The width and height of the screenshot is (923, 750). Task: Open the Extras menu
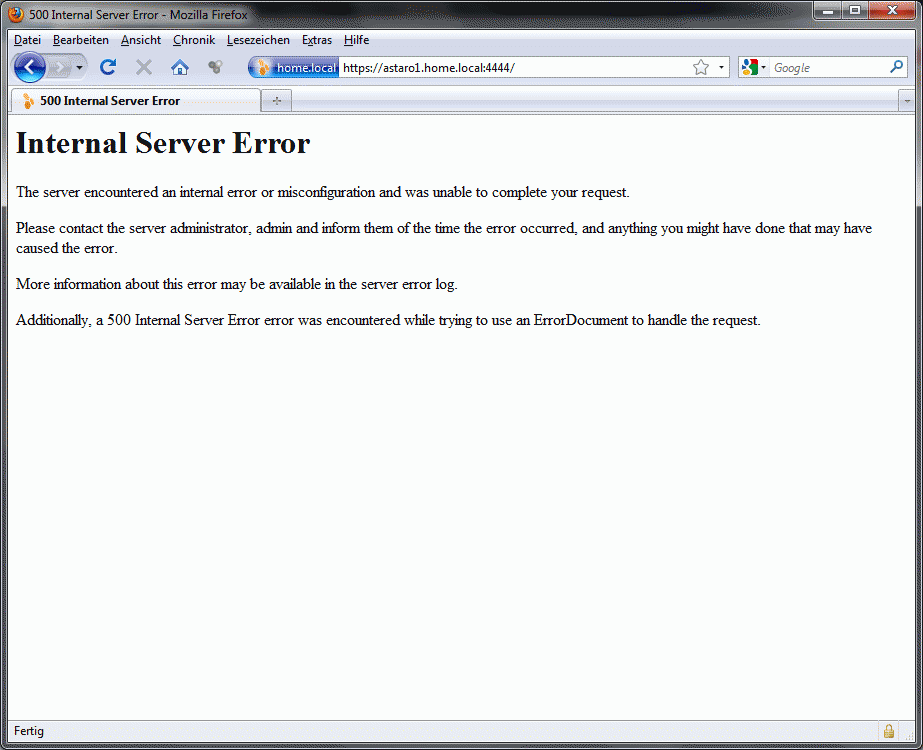[317, 40]
